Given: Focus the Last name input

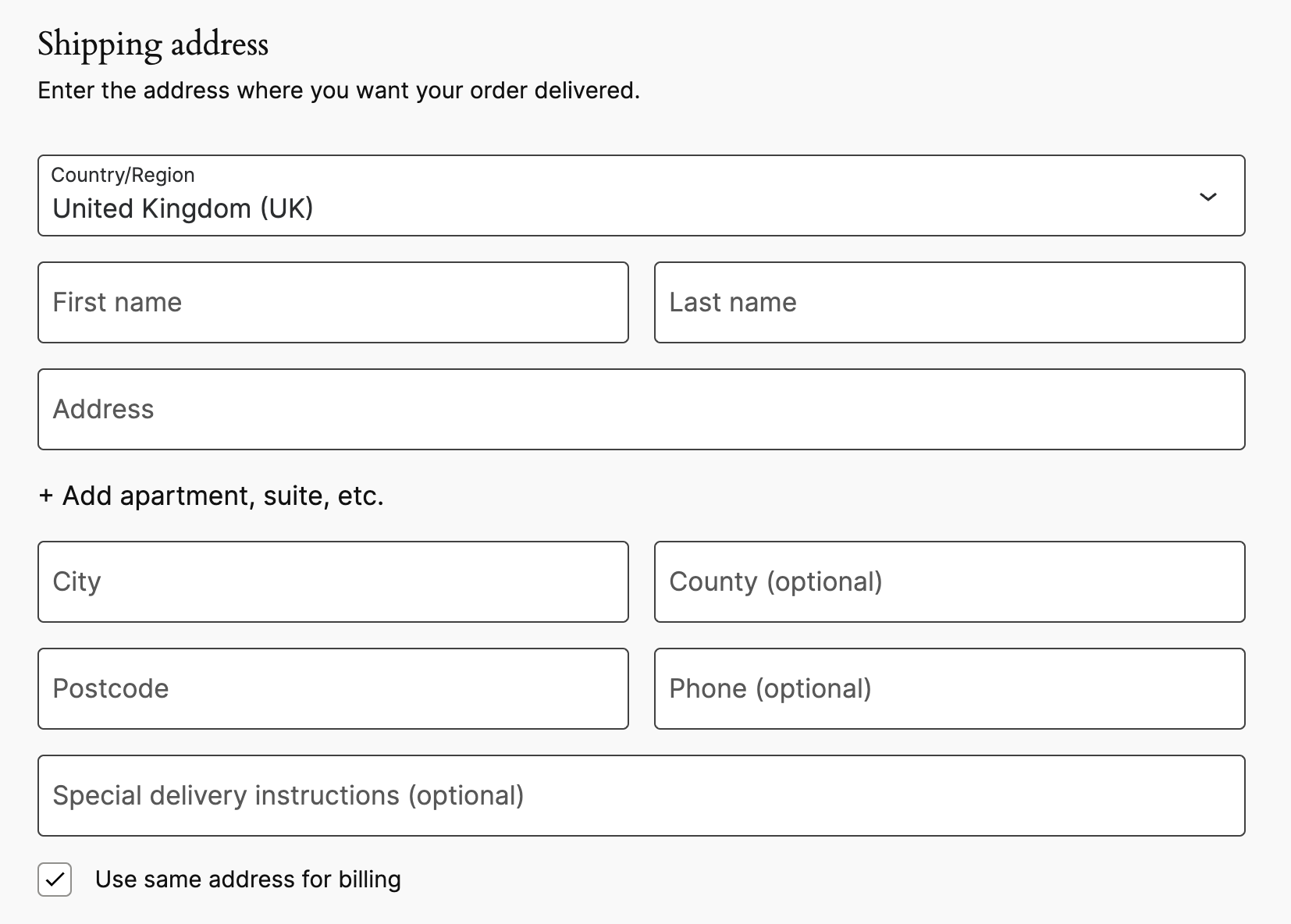Looking at the screenshot, I should point(950,302).
